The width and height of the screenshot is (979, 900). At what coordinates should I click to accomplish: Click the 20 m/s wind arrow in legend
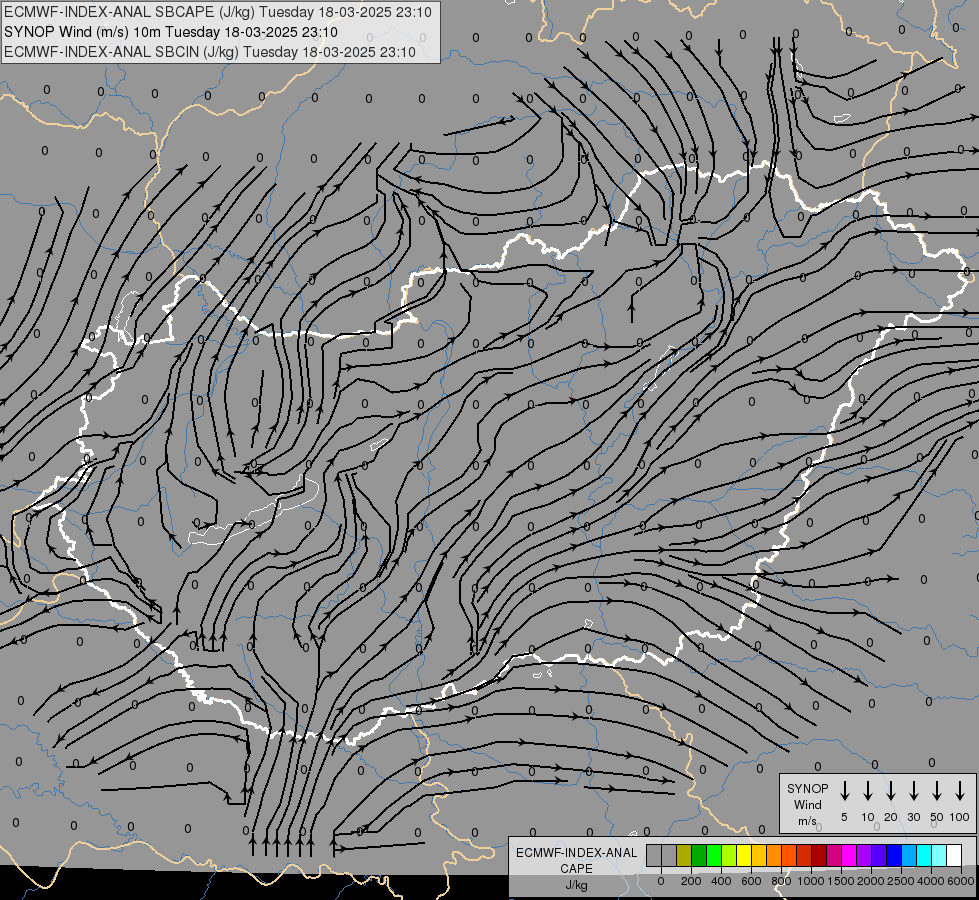(890, 791)
